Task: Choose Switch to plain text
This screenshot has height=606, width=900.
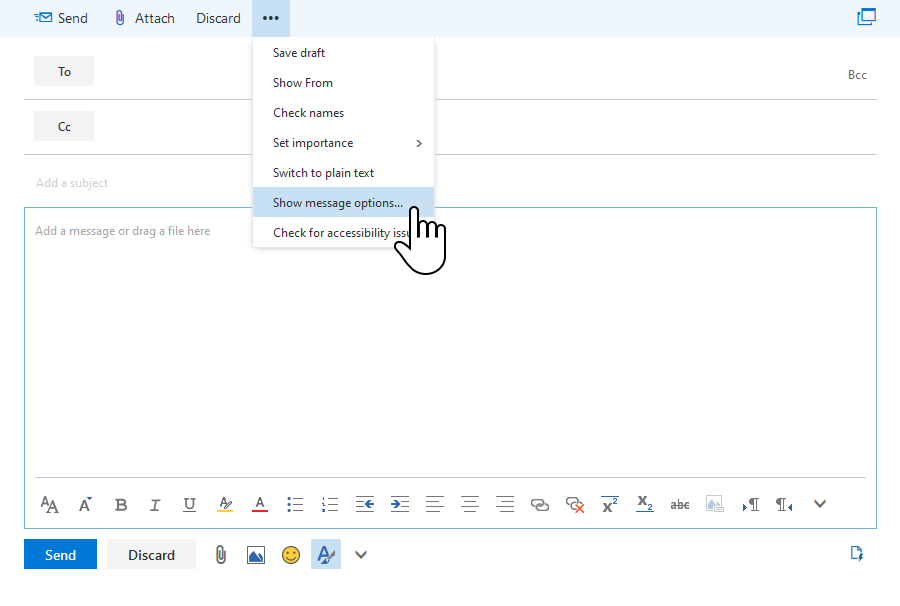Action: [x=323, y=173]
